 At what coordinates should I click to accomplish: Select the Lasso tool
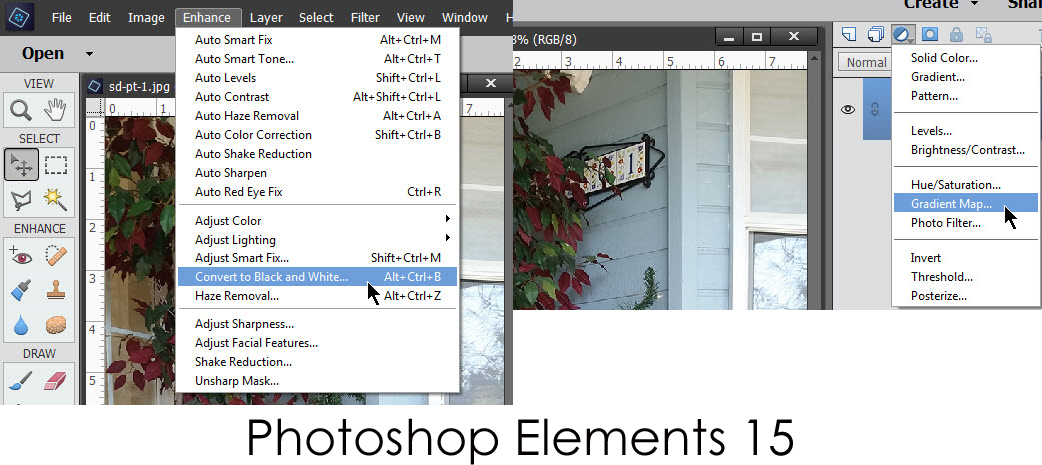[x=21, y=199]
